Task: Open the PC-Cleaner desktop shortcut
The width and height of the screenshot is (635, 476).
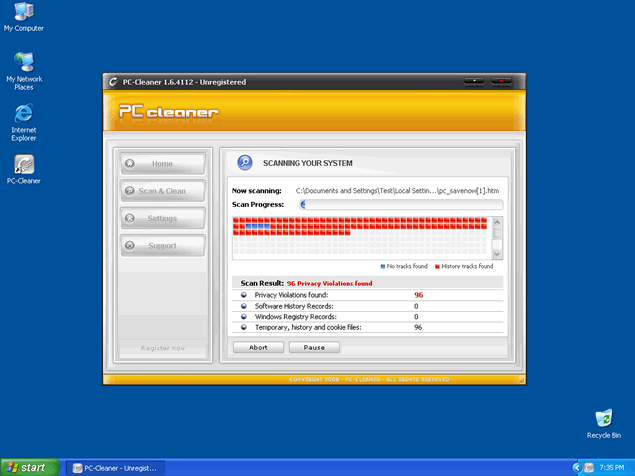Action: tap(23, 165)
